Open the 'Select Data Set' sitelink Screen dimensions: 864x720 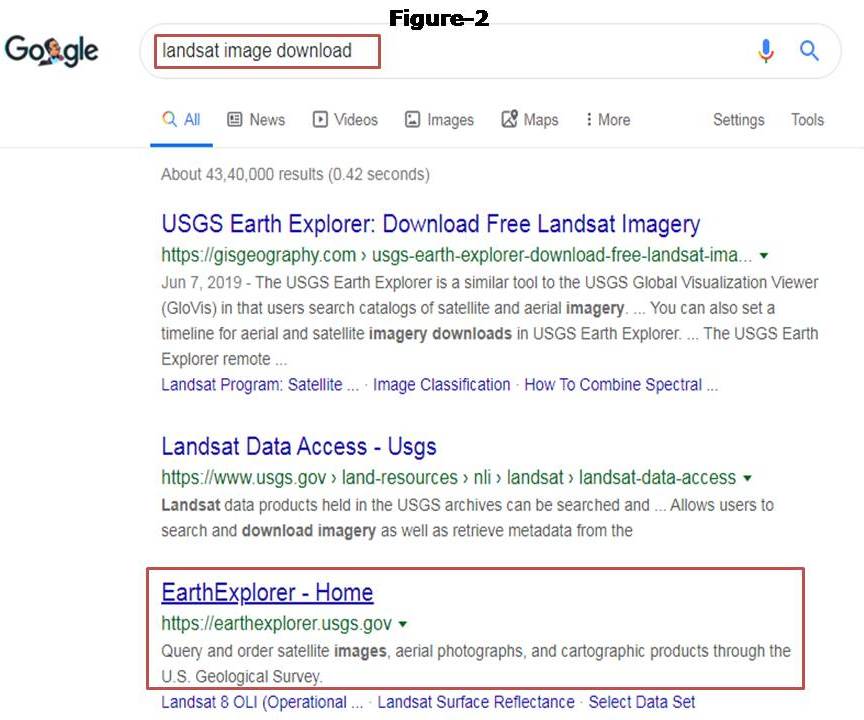point(641,702)
